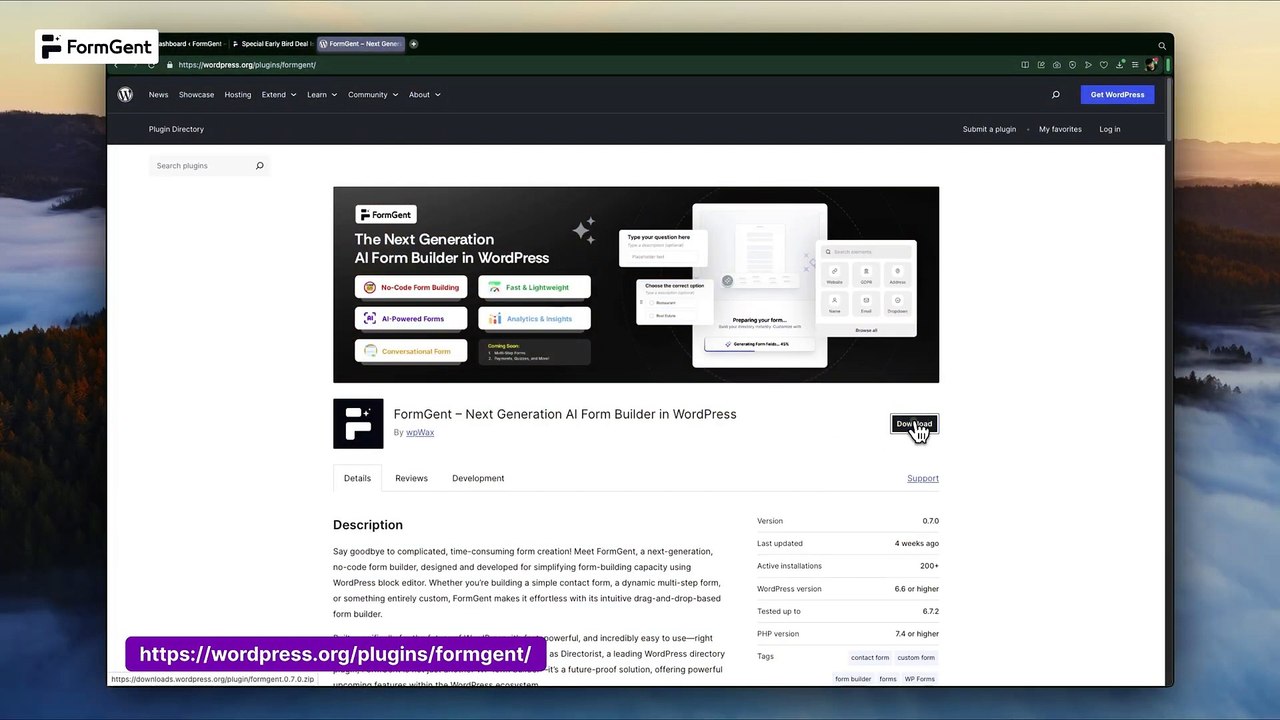
Task: Click the '7.4 or higher' PHP version value
Action: pyautogui.click(x=917, y=634)
